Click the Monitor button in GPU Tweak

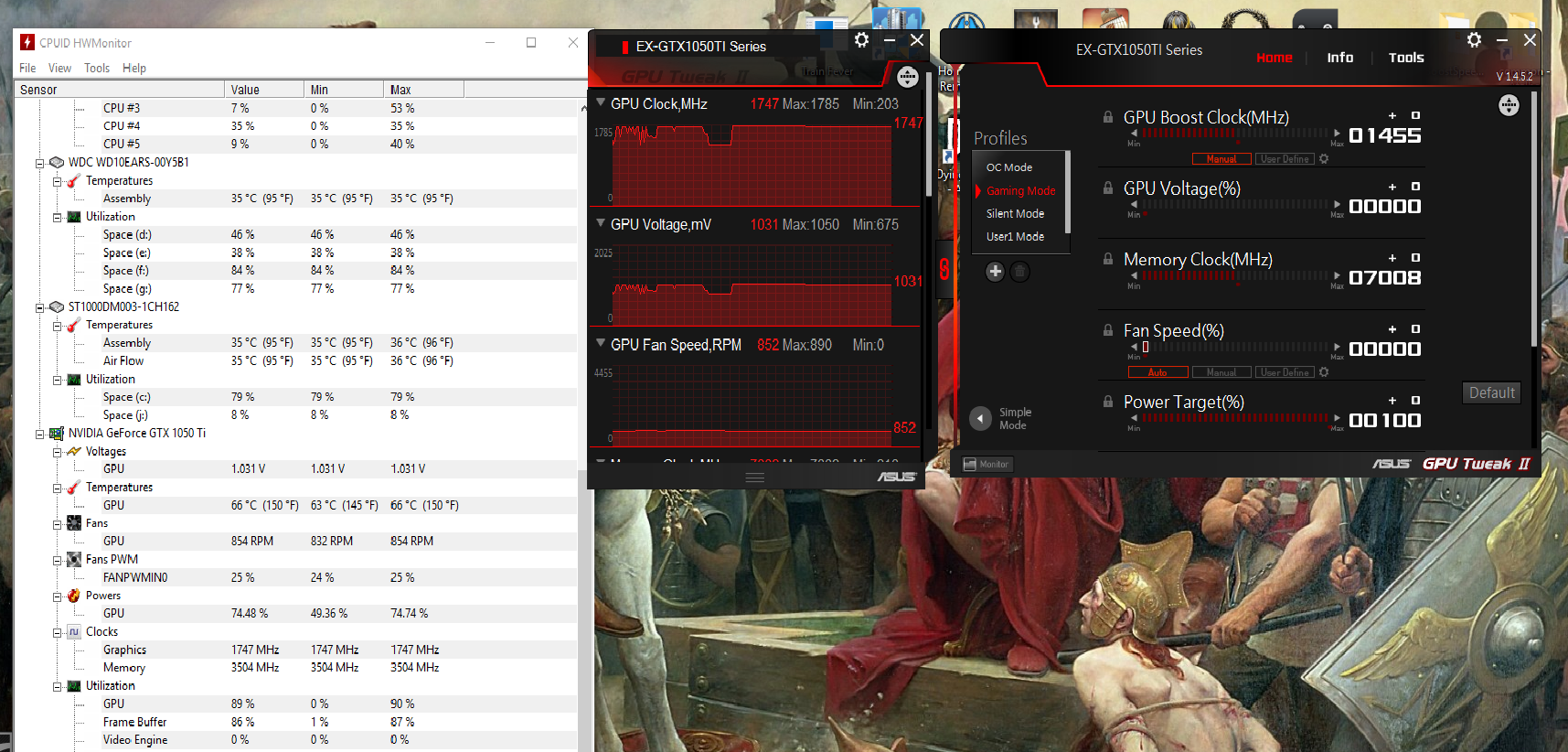[x=987, y=464]
